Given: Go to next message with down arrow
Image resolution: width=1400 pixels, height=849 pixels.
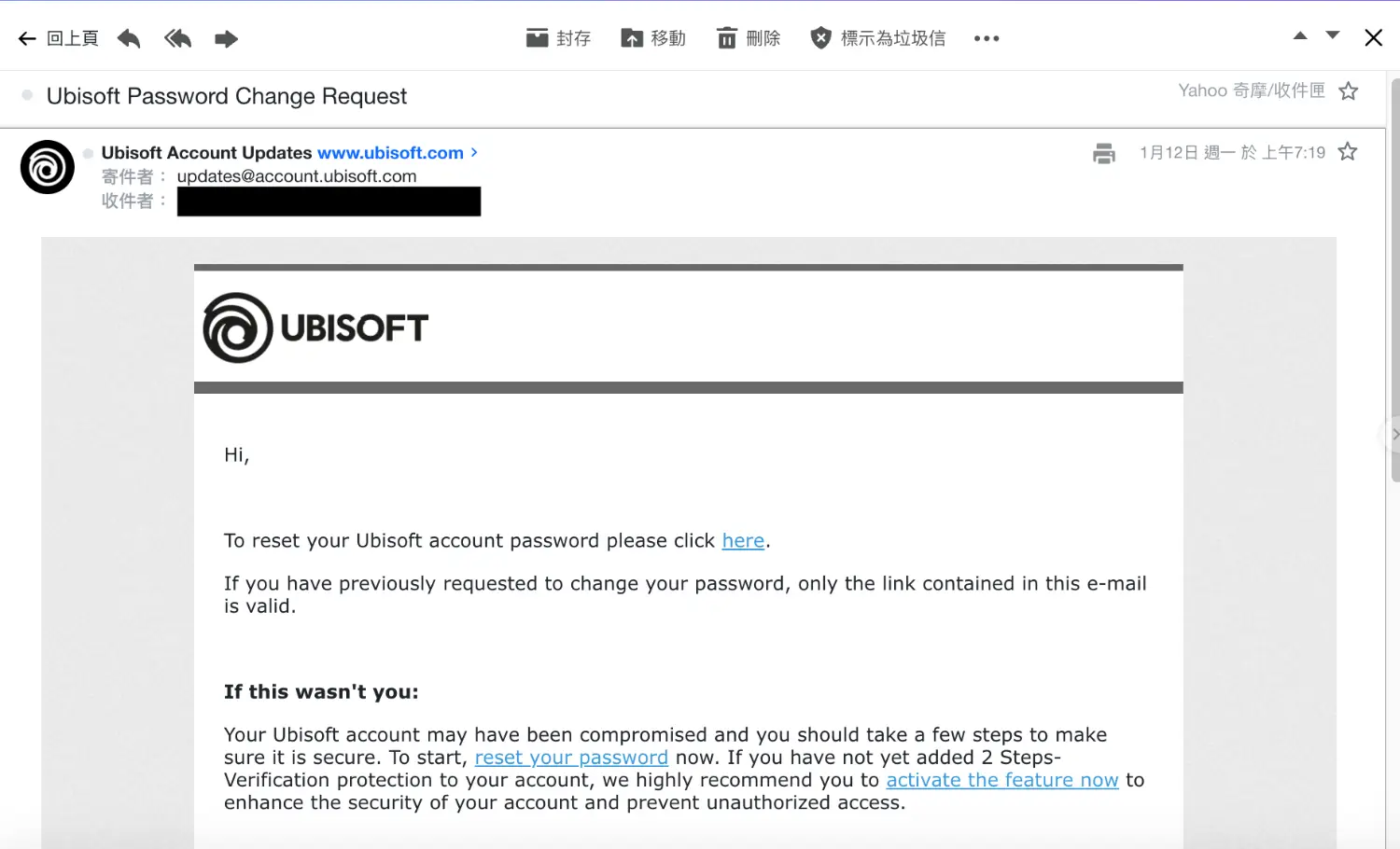Looking at the screenshot, I should [1333, 36].
